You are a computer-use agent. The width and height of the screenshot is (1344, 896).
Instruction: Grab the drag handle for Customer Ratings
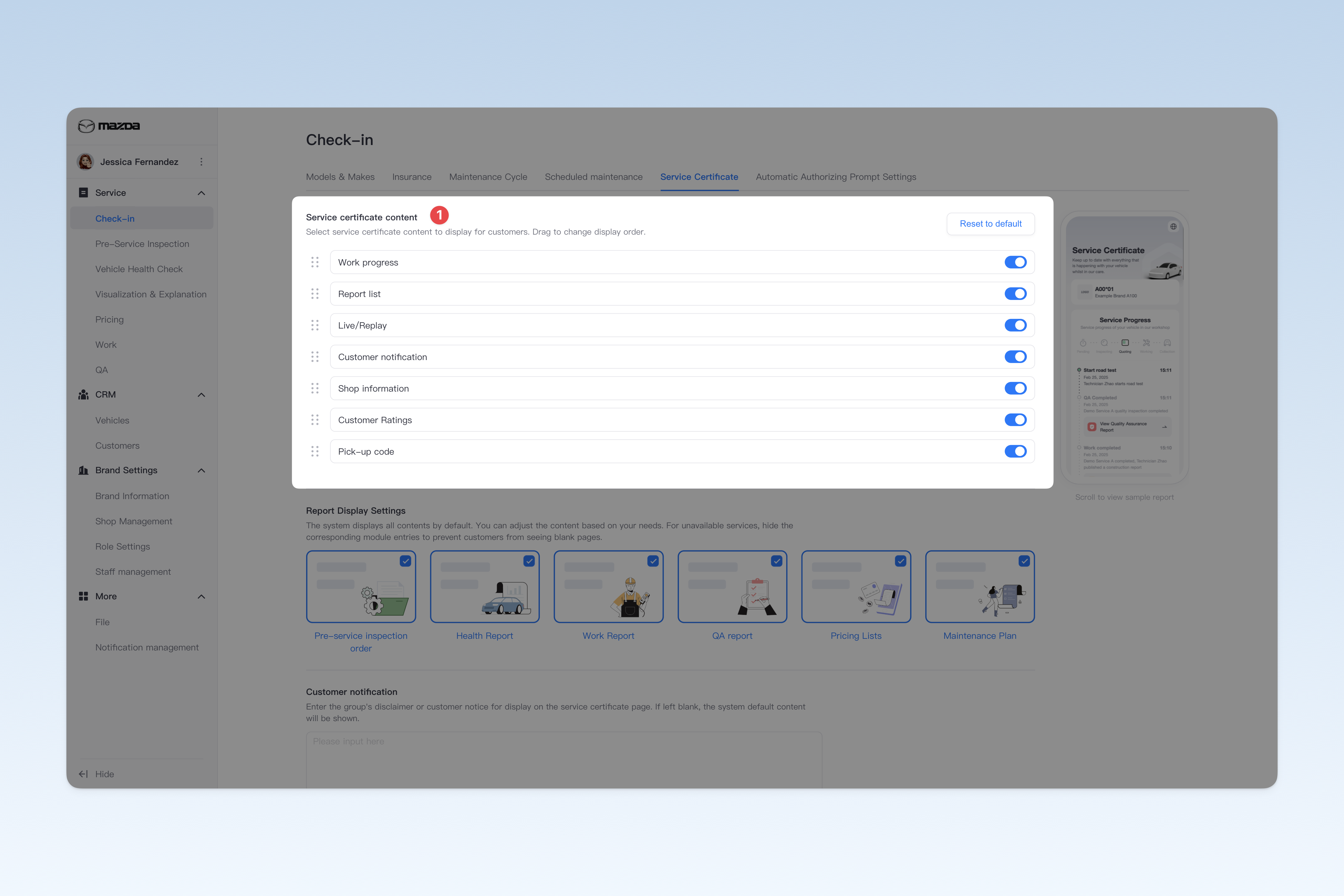click(315, 420)
